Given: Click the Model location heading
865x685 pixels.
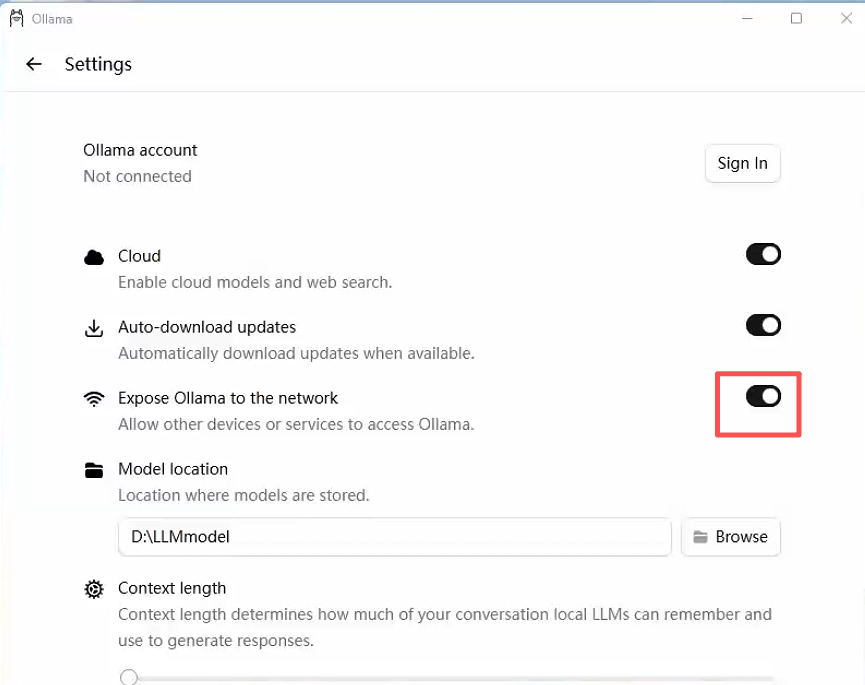Looking at the screenshot, I should pos(173,469).
